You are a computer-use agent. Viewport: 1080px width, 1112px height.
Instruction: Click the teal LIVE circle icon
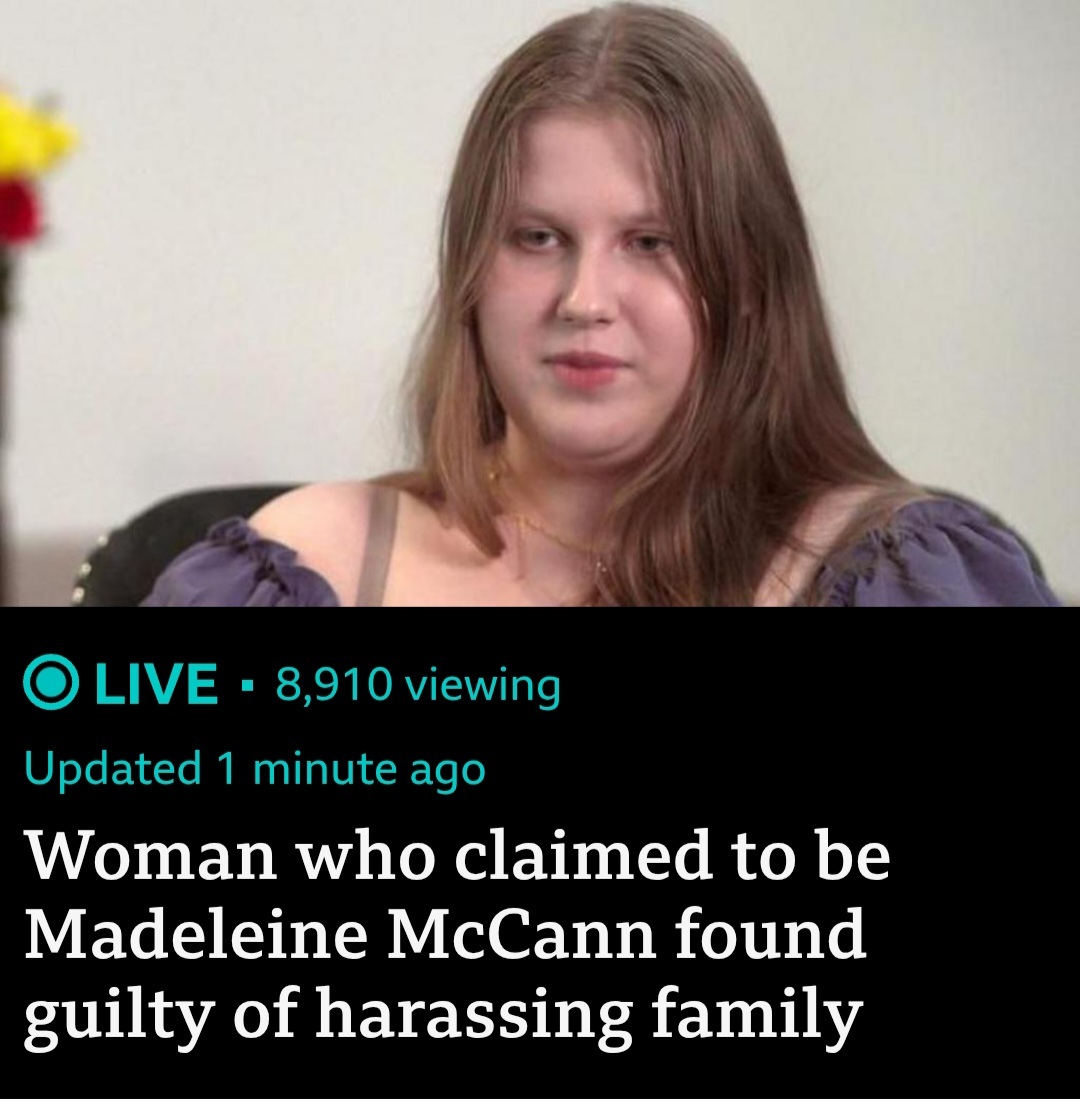(49, 684)
